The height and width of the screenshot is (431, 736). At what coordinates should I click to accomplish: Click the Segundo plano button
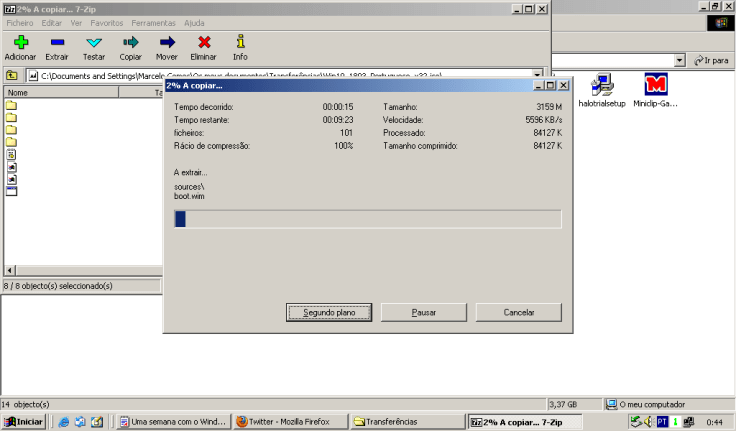pyautogui.click(x=329, y=312)
